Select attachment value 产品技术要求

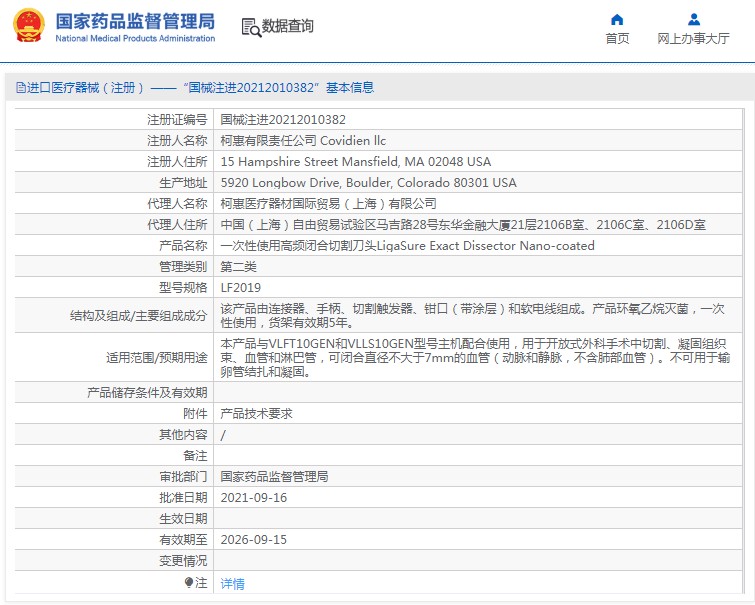256,414
